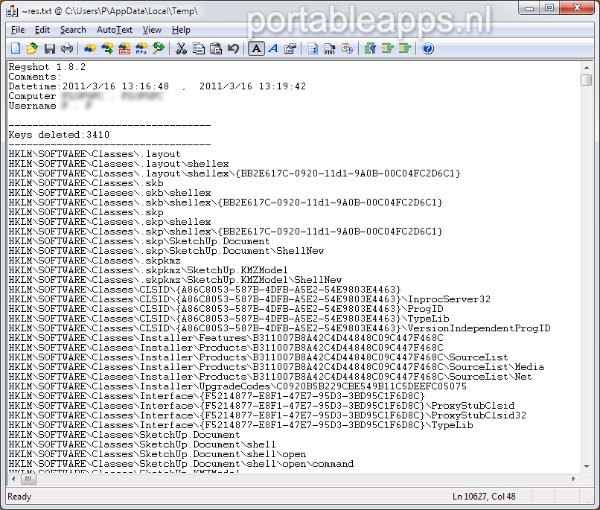The image size is (600, 510).
Task: Toggle the boxed letter A font button
Action: coord(256,48)
